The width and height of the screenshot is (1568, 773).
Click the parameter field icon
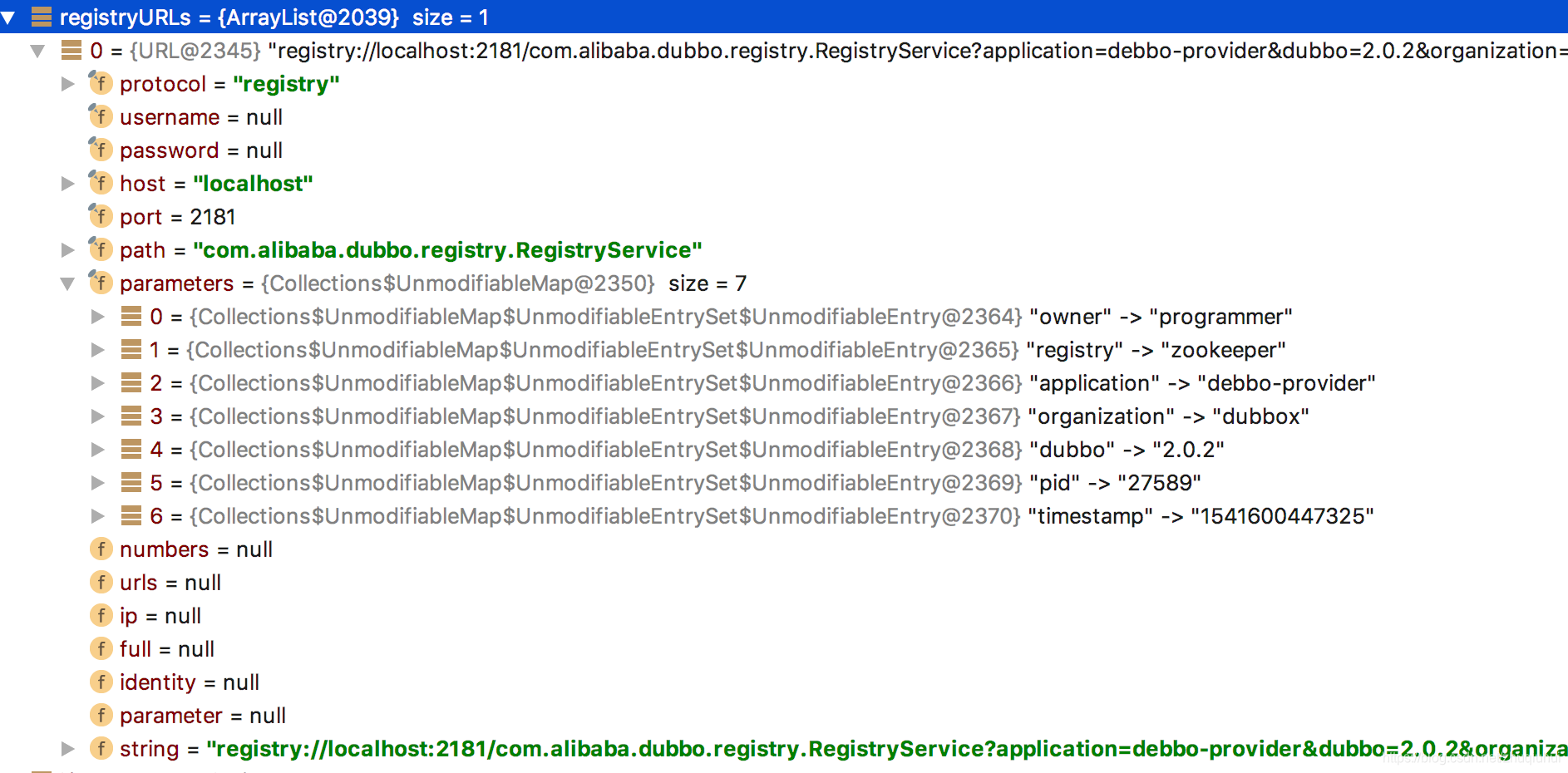click(x=101, y=715)
